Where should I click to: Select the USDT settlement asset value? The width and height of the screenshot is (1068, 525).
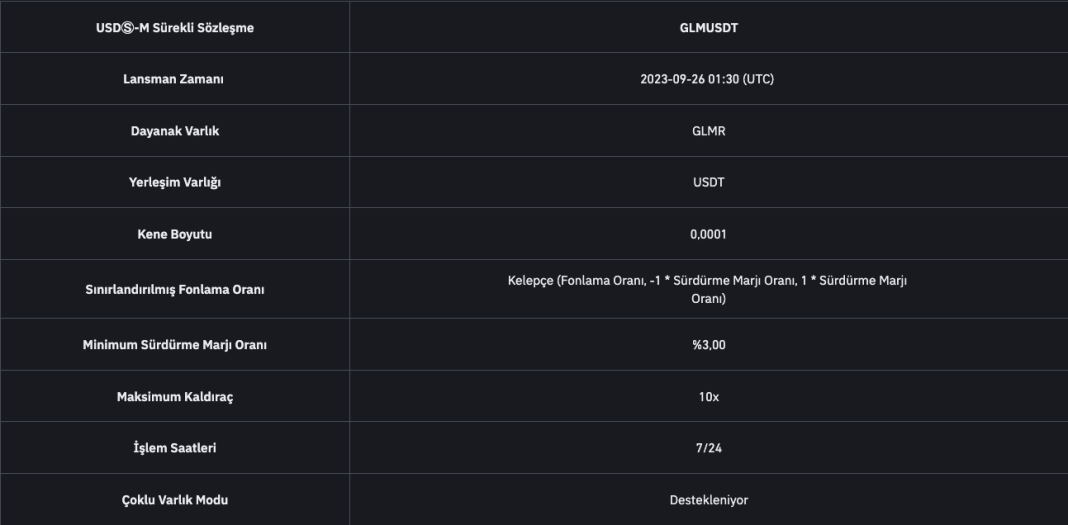click(x=708, y=183)
